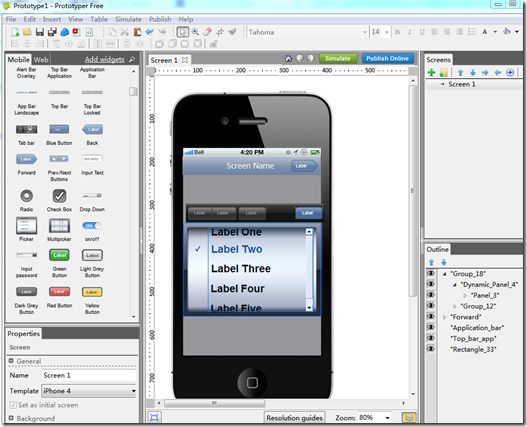Viewport: 527px width, 427px height.
Task: Select the Picker widget
Action: 26,229
